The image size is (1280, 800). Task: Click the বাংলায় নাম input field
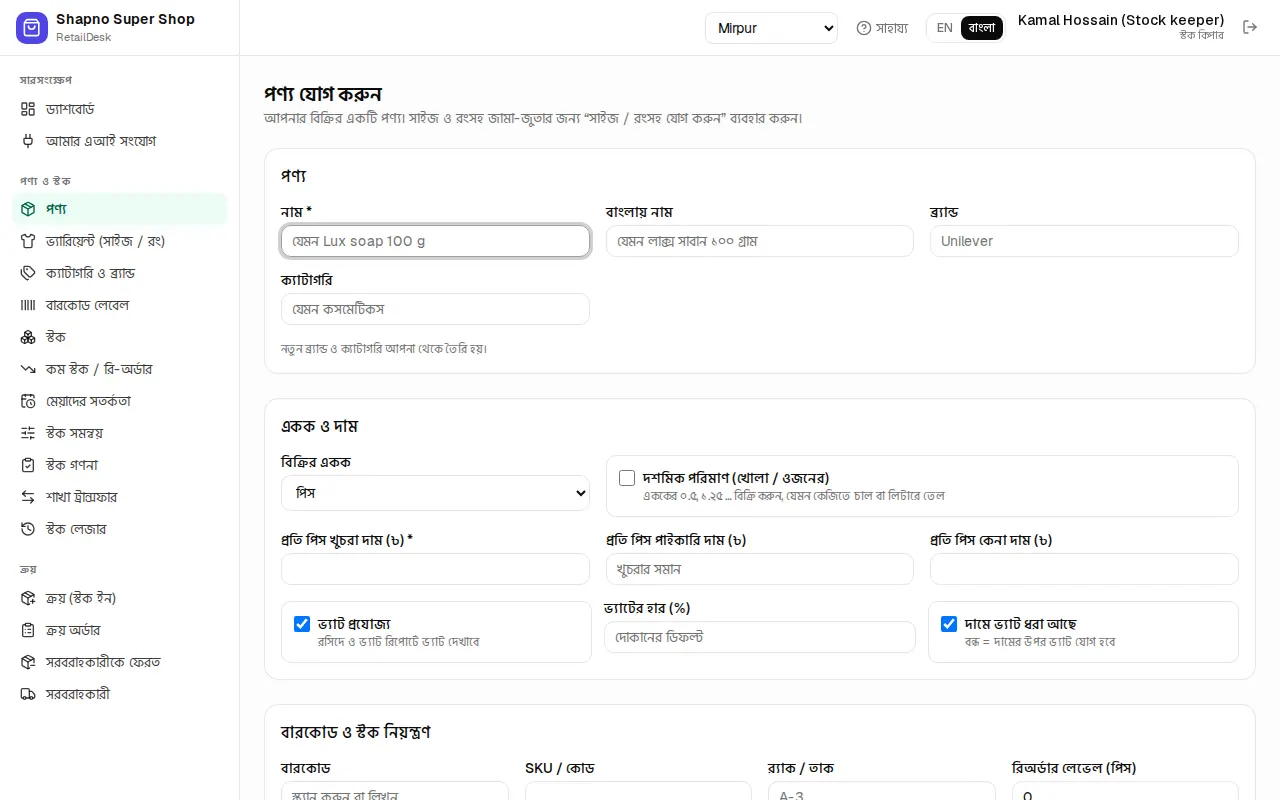coord(760,241)
